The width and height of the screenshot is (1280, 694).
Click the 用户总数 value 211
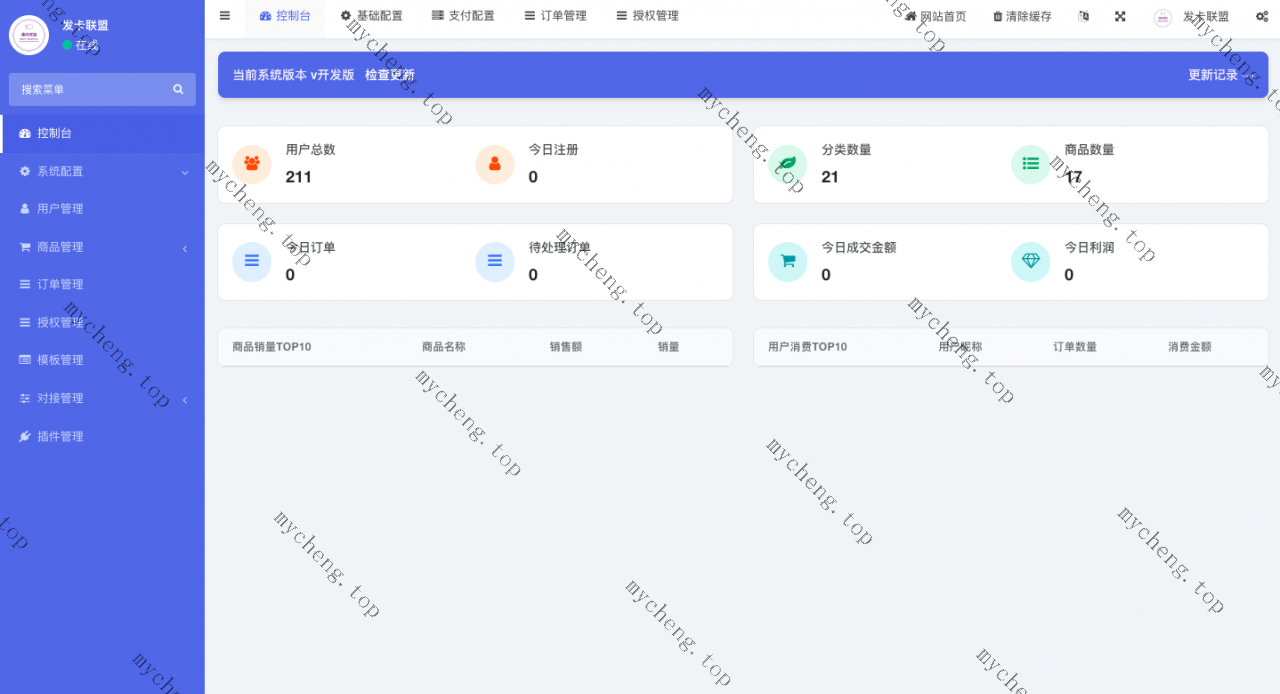(x=299, y=177)
